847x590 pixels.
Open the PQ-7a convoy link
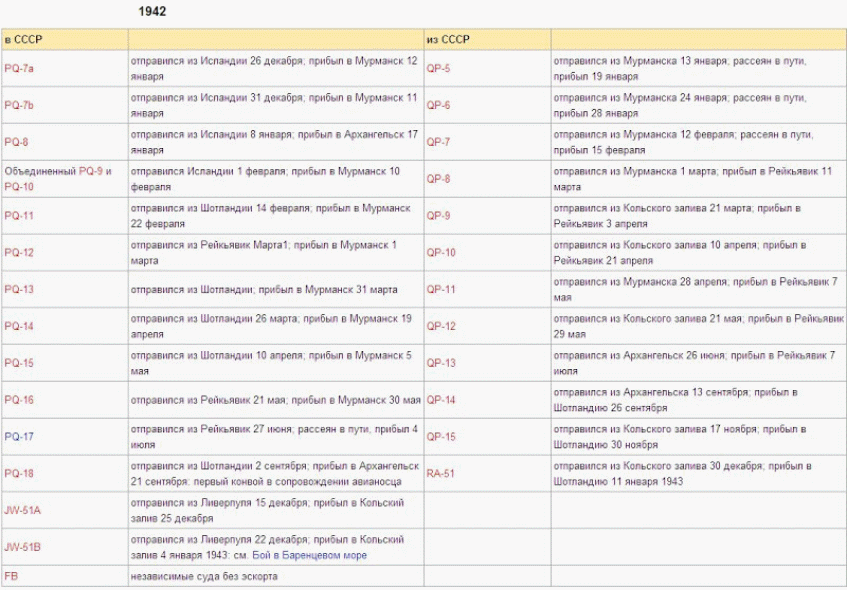(x=19, y=68)
